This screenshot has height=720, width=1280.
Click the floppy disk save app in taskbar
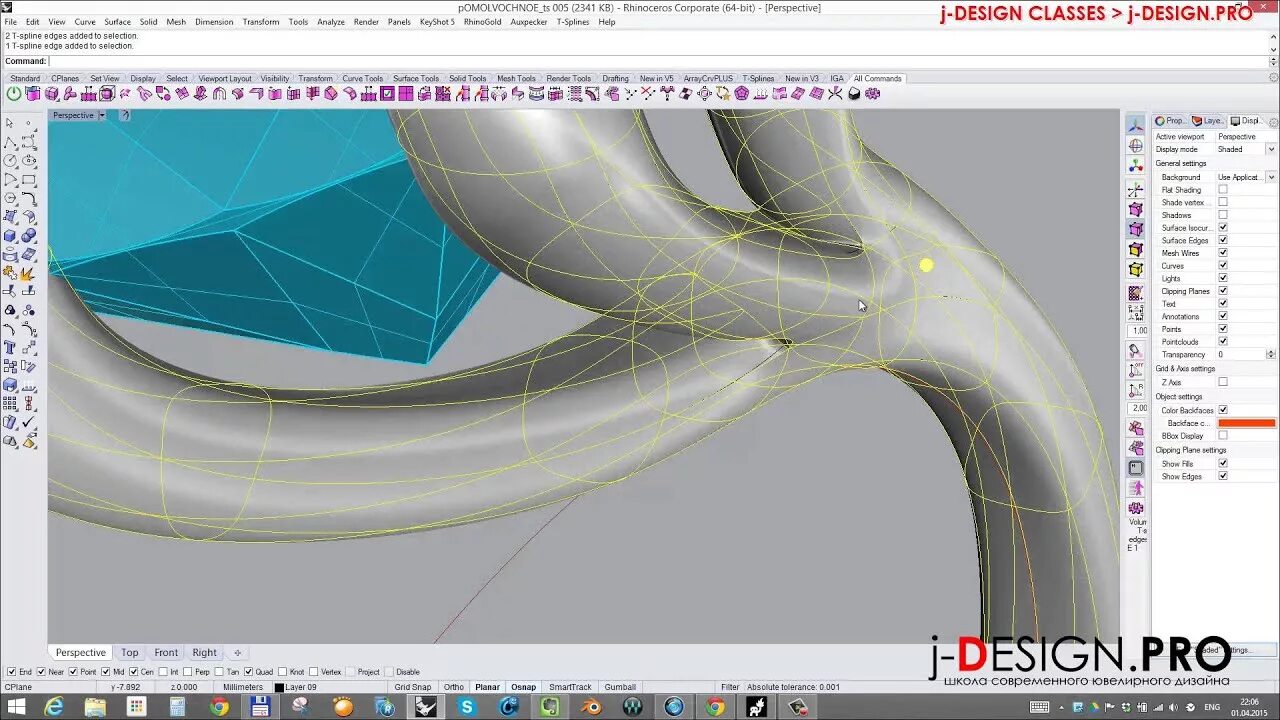260,707
